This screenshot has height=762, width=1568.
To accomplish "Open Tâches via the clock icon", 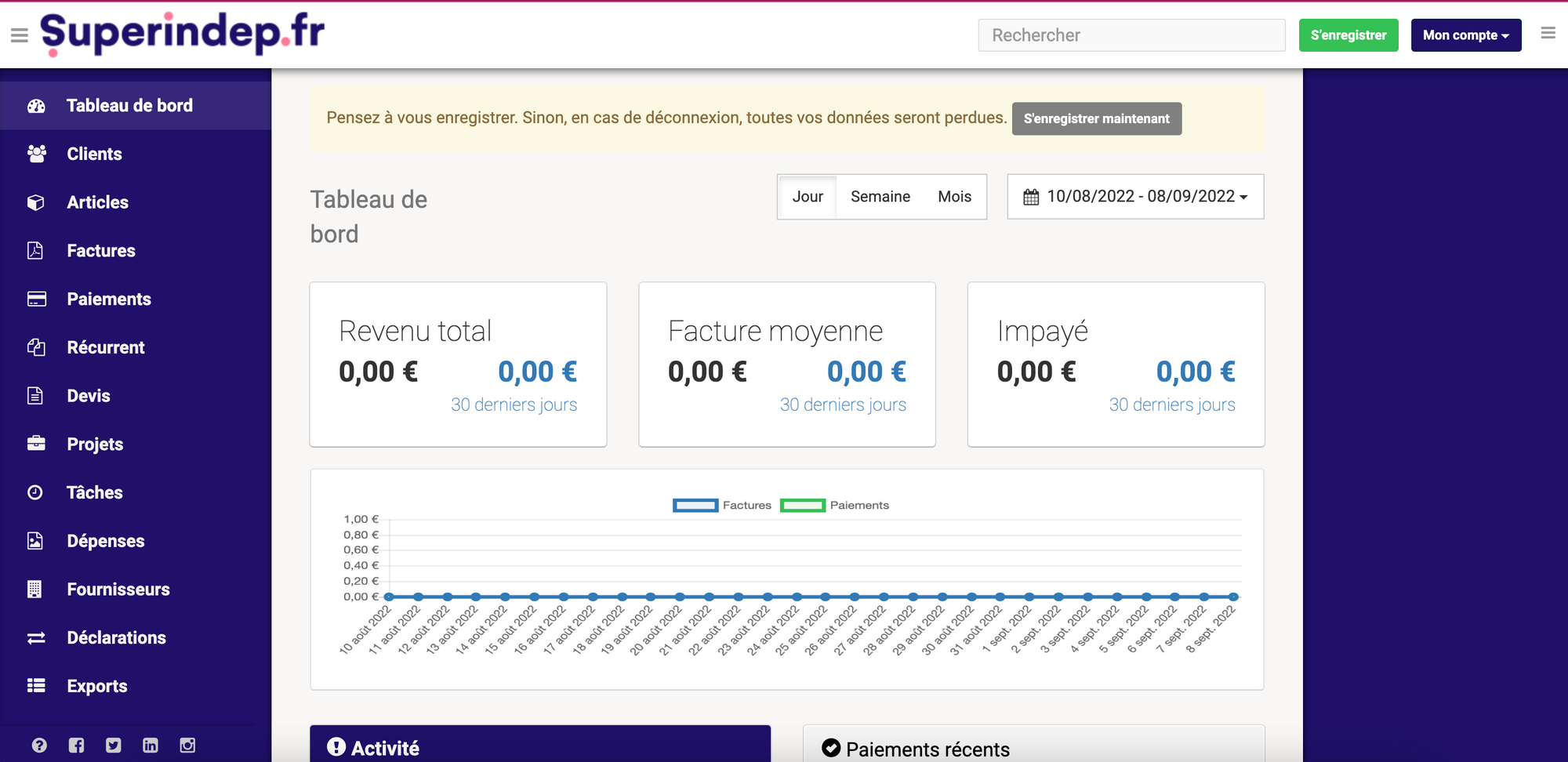I will 36,492.
